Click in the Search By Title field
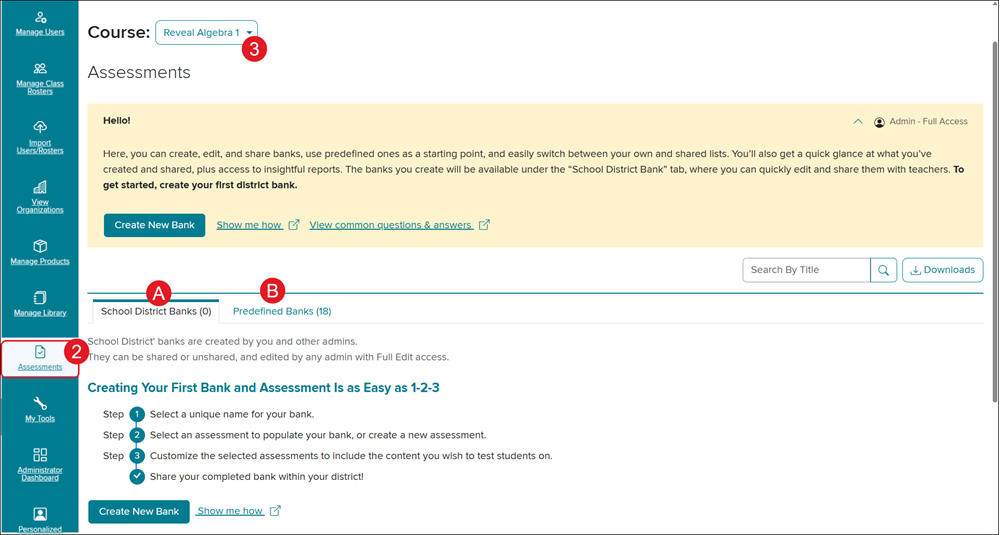 [806, 270]
